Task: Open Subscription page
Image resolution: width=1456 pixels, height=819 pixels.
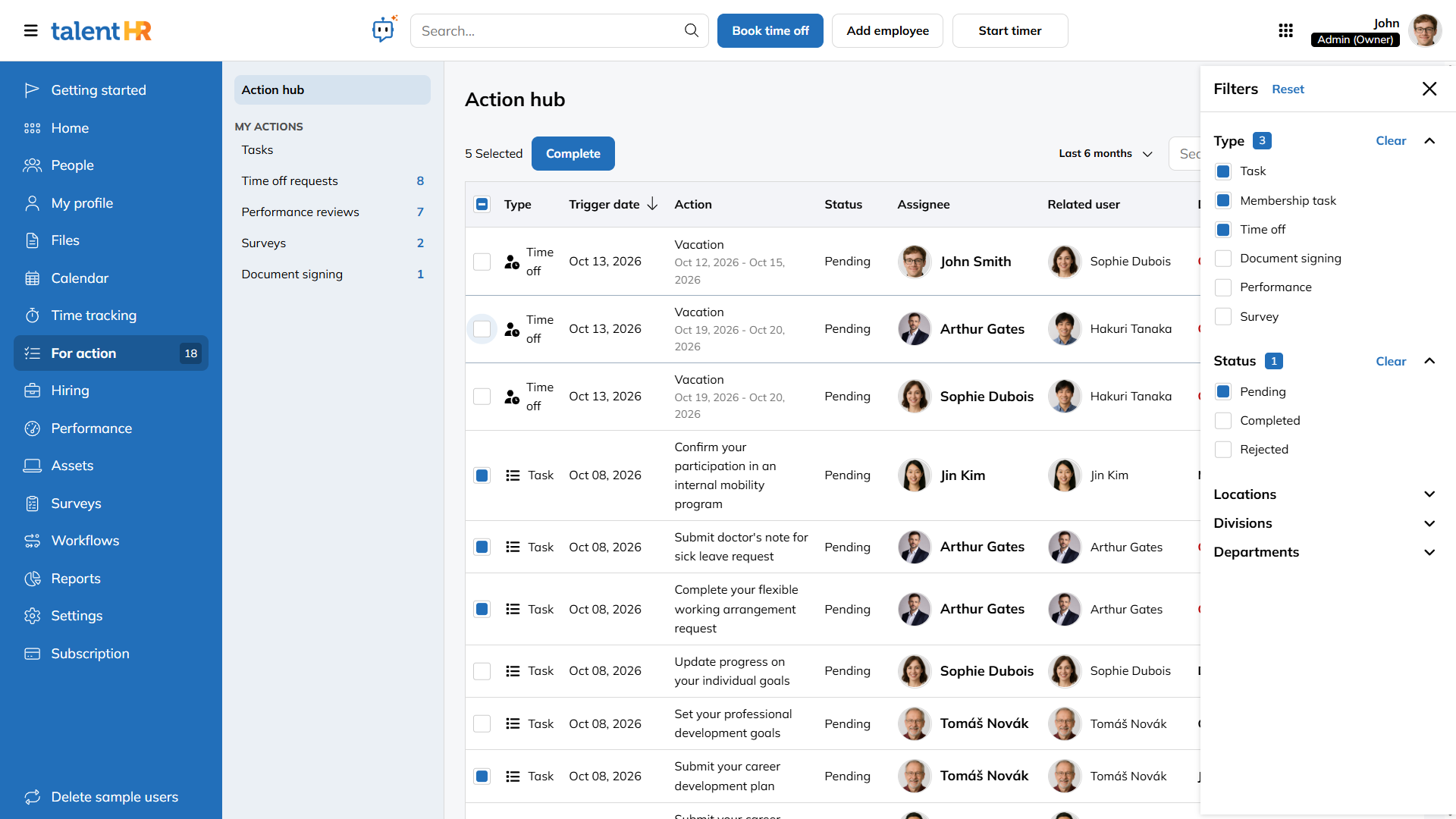Action: [x=111, y=654]
